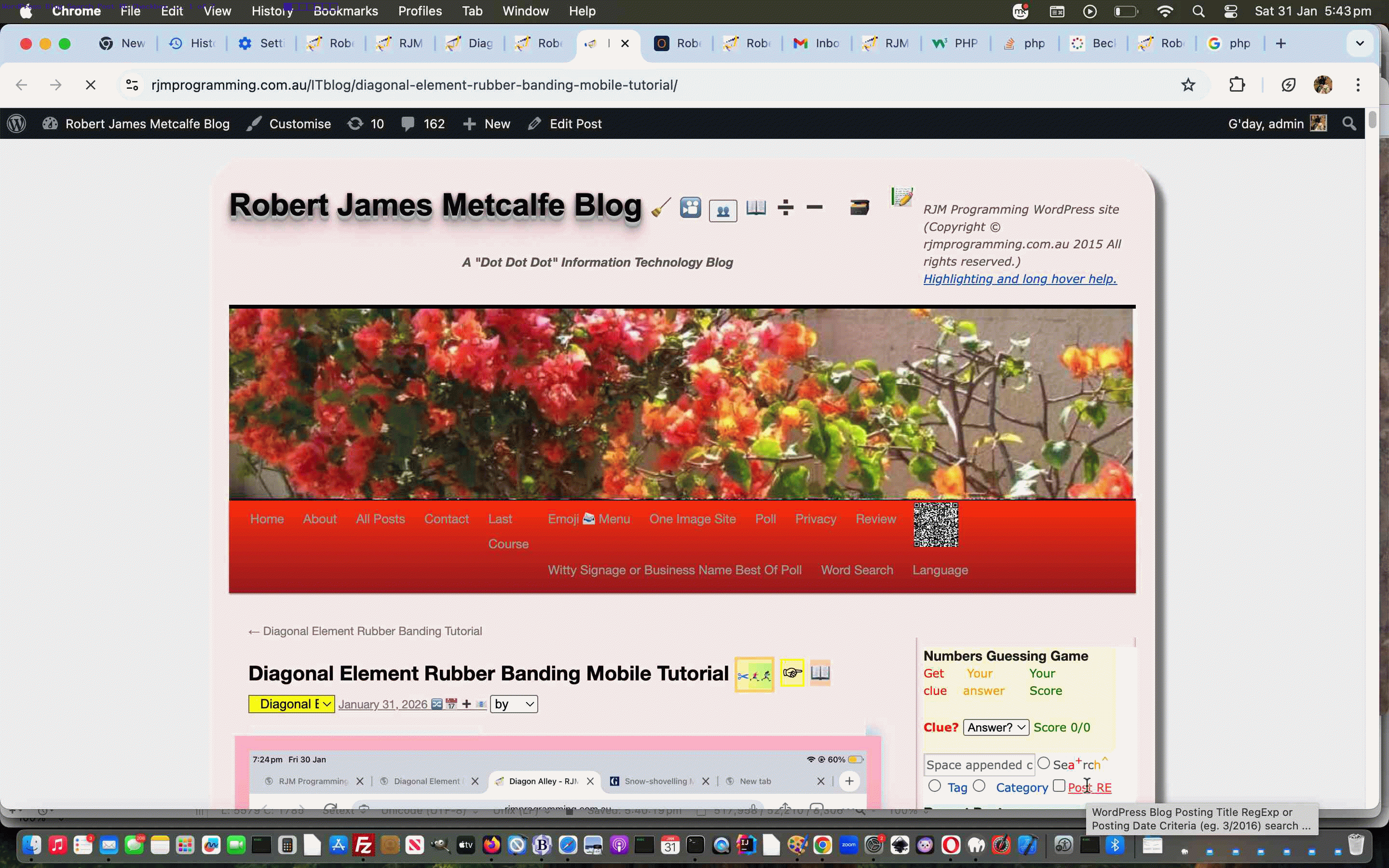Click the 'Space appended' search input box
This screenshot has width=1389, height=868.
[x=979, y=764]
